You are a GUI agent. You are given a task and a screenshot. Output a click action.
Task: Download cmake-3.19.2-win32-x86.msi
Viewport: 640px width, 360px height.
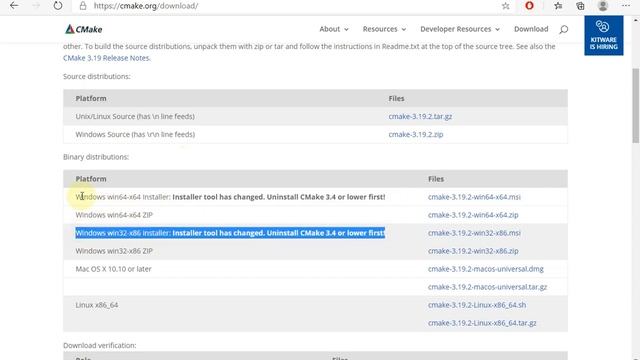[474, 233]
